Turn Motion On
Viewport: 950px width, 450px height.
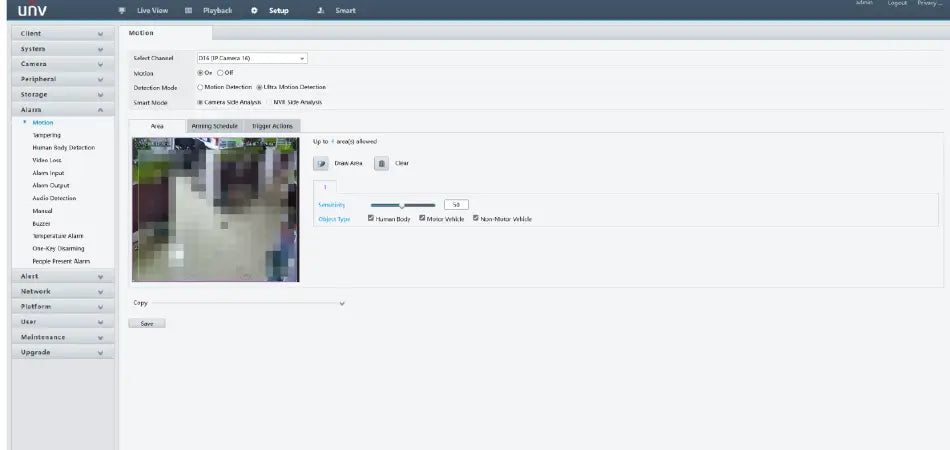tap(200, 73)
